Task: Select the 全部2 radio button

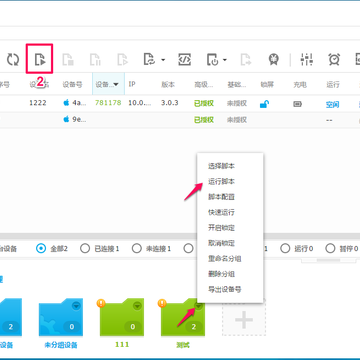Action: (x=41, y=249)
